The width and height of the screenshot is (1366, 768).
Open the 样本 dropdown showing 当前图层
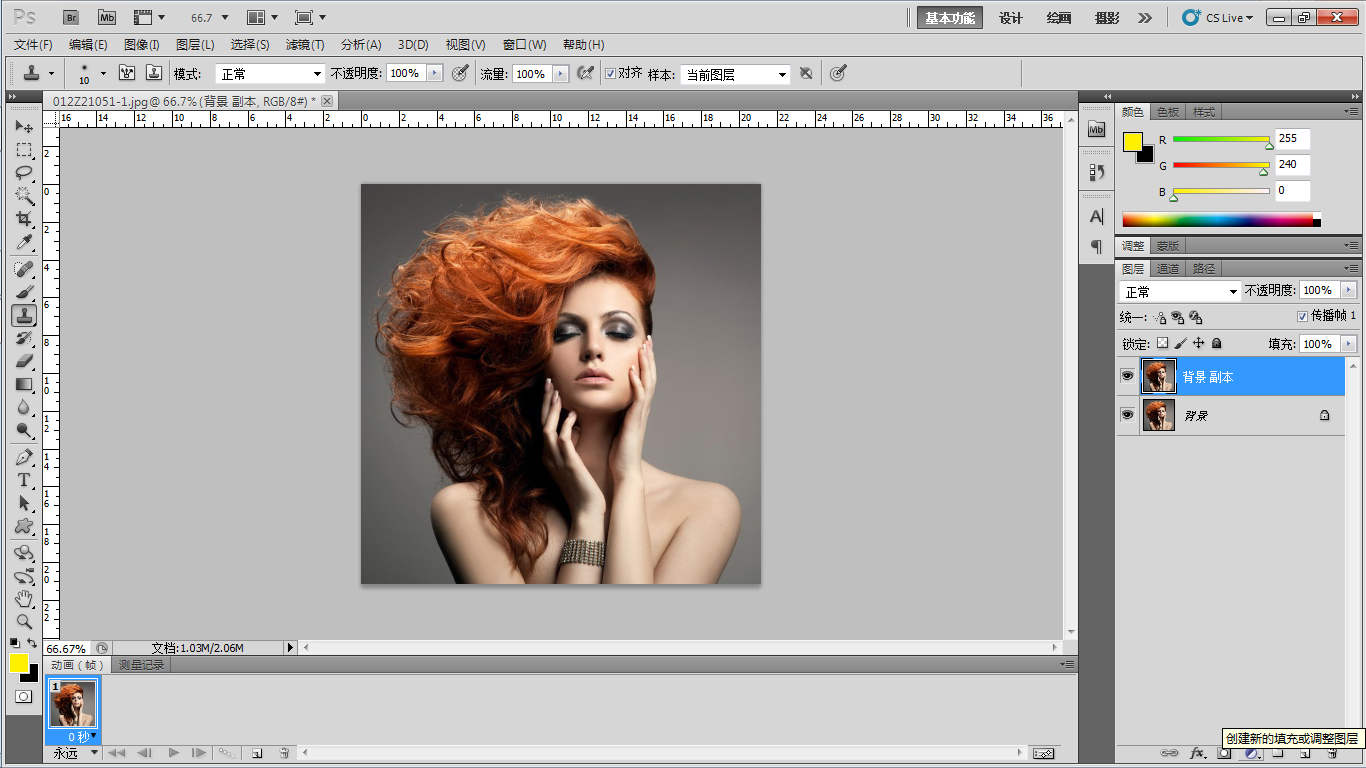[x=736, y=74]
